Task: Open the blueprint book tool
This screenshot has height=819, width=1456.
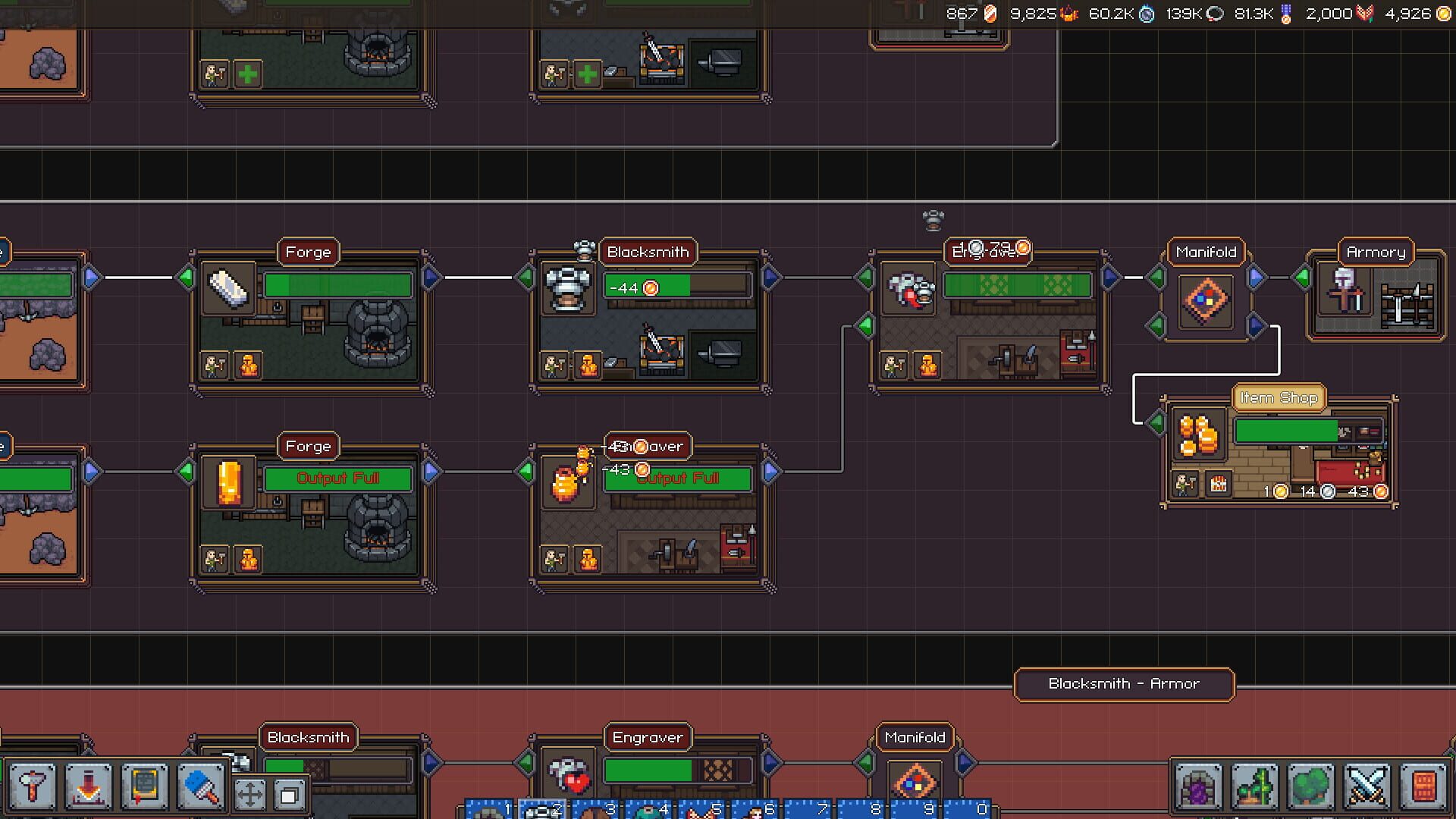Action: click(x=145, y=786)
